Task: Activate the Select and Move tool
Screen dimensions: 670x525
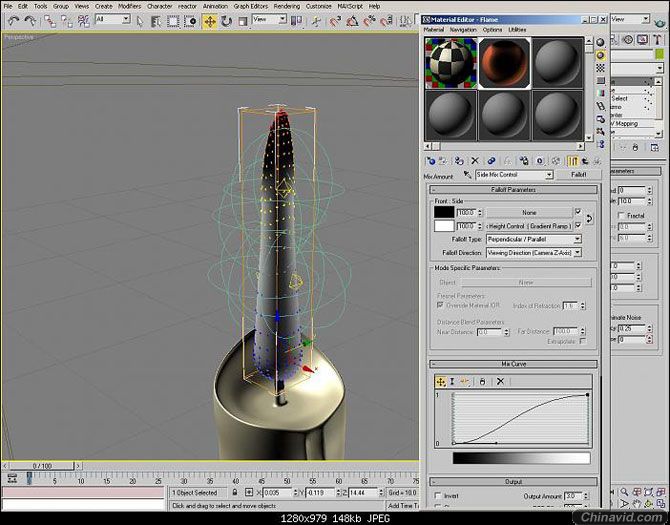Action: click(209, 21)
